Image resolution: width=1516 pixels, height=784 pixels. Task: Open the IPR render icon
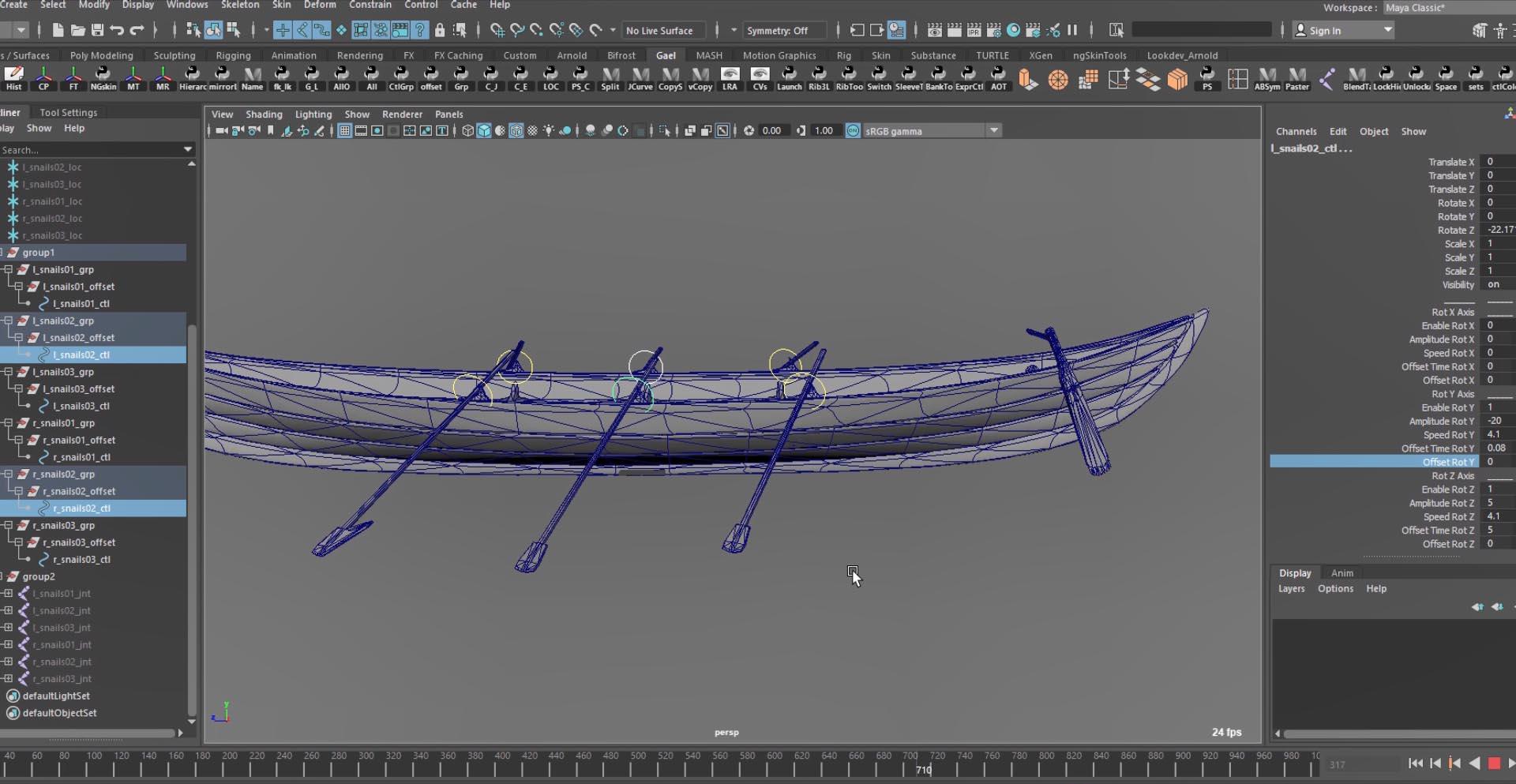pos(974,30)
